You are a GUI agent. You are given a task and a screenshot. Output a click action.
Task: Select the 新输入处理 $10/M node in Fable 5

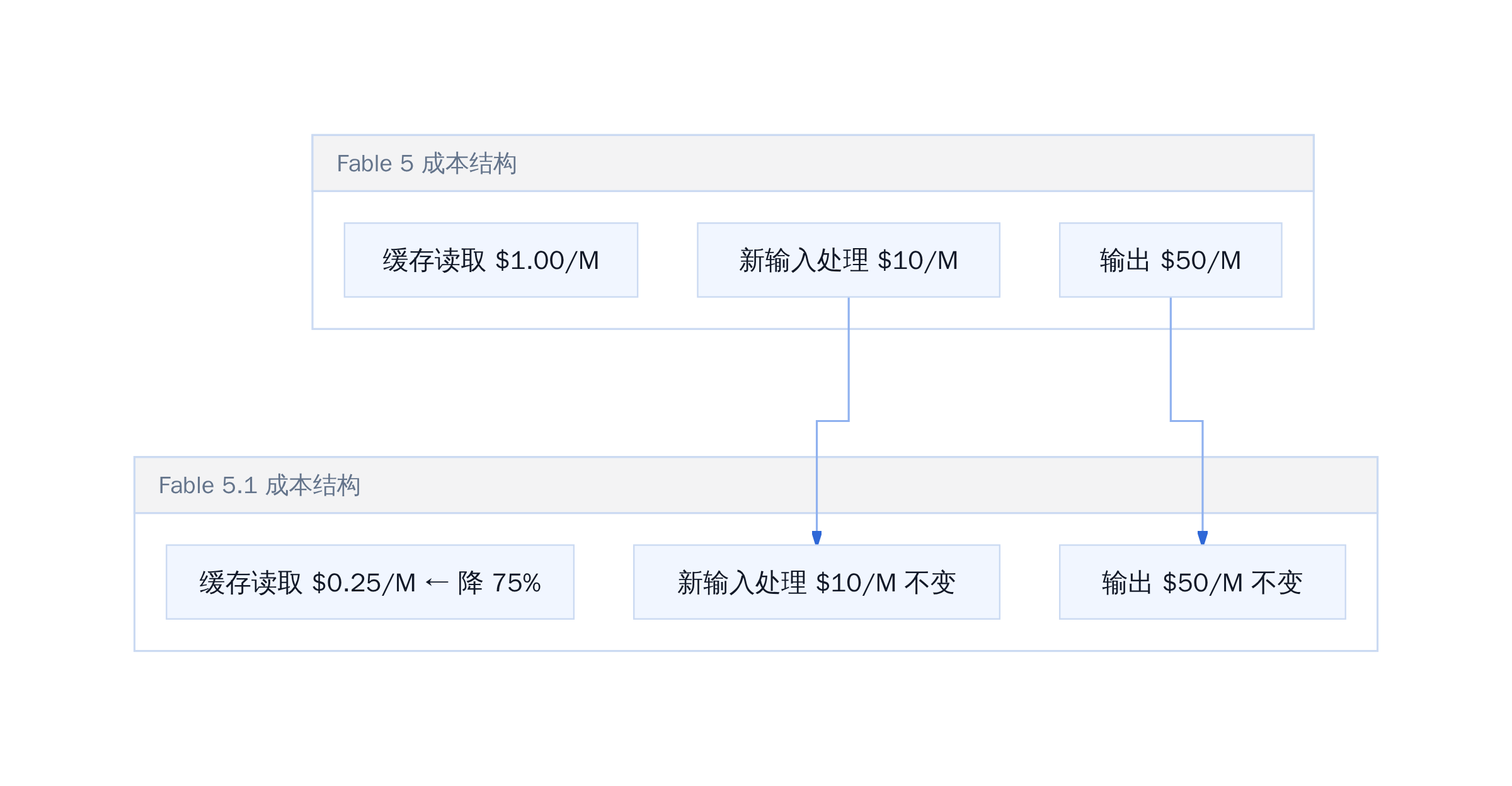848,260
